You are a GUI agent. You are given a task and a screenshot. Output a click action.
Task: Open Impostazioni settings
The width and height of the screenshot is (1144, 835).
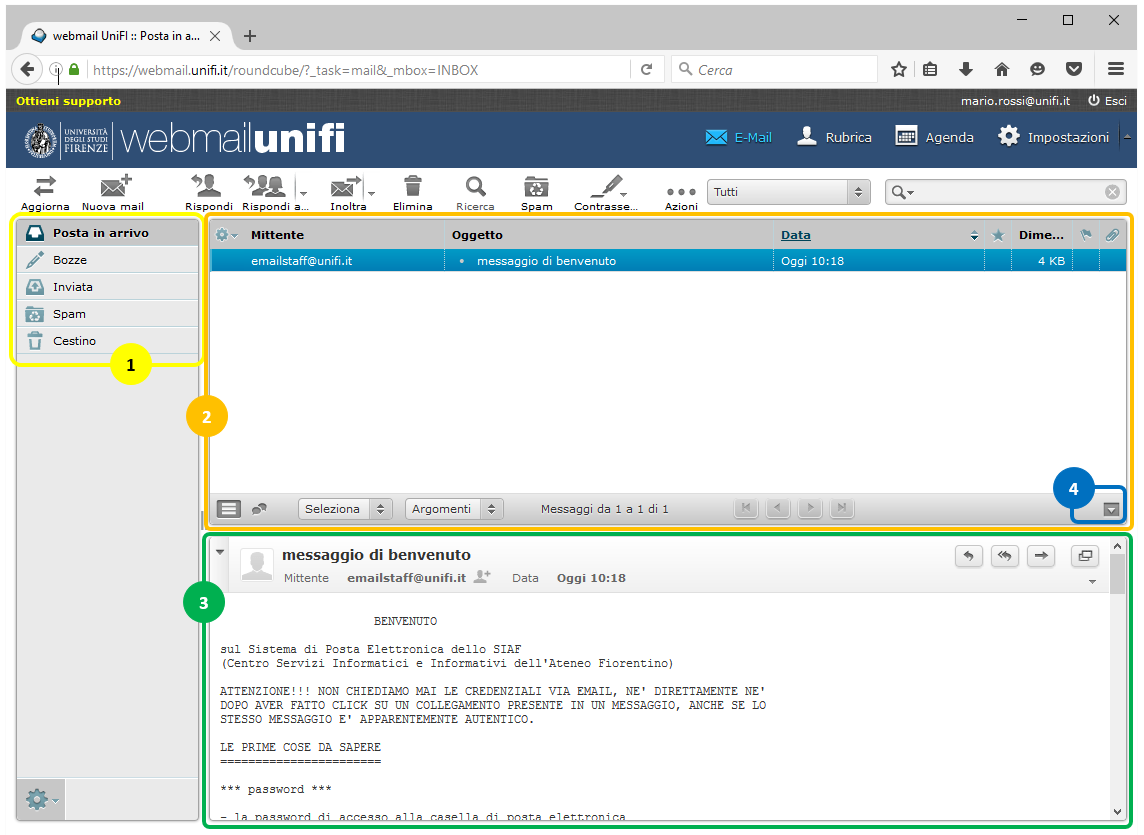coord(1054,137)
